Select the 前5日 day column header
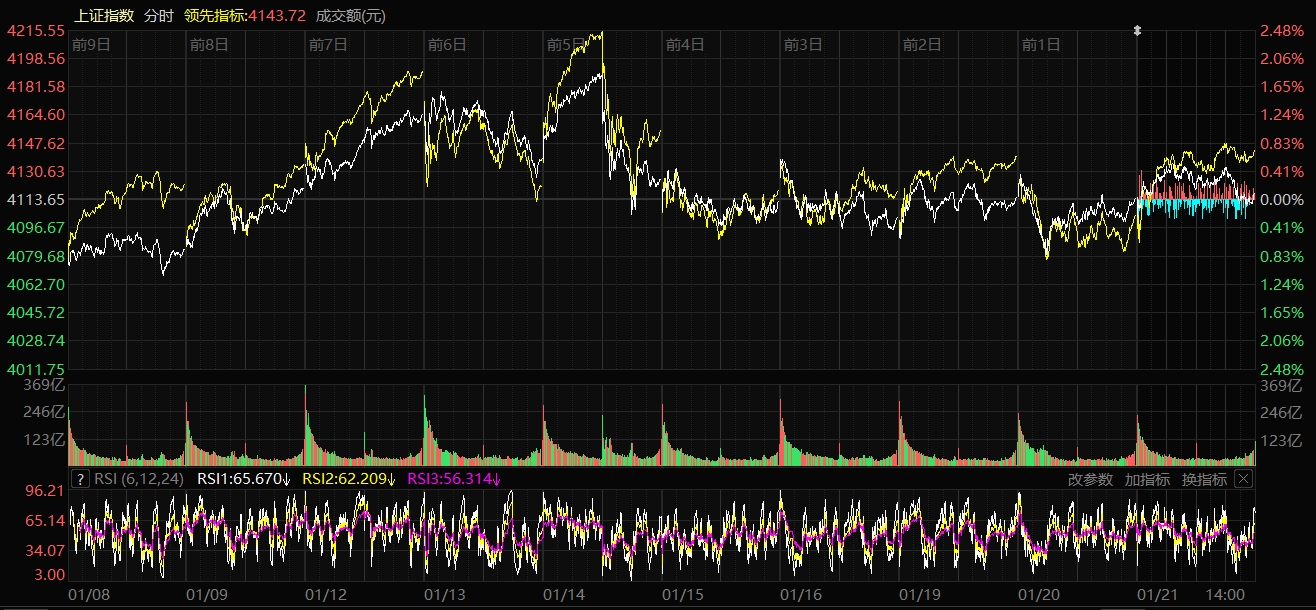 tap(566, 44)
